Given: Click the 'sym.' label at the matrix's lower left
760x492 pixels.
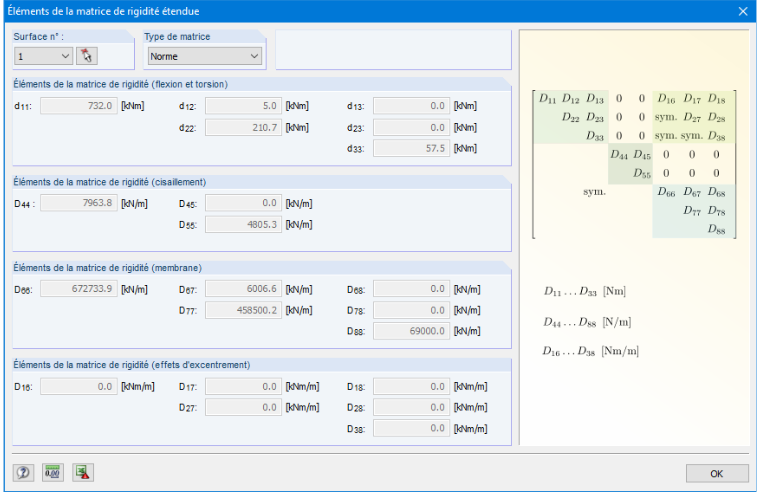Looking at the screenshot, I should point(594,192).
